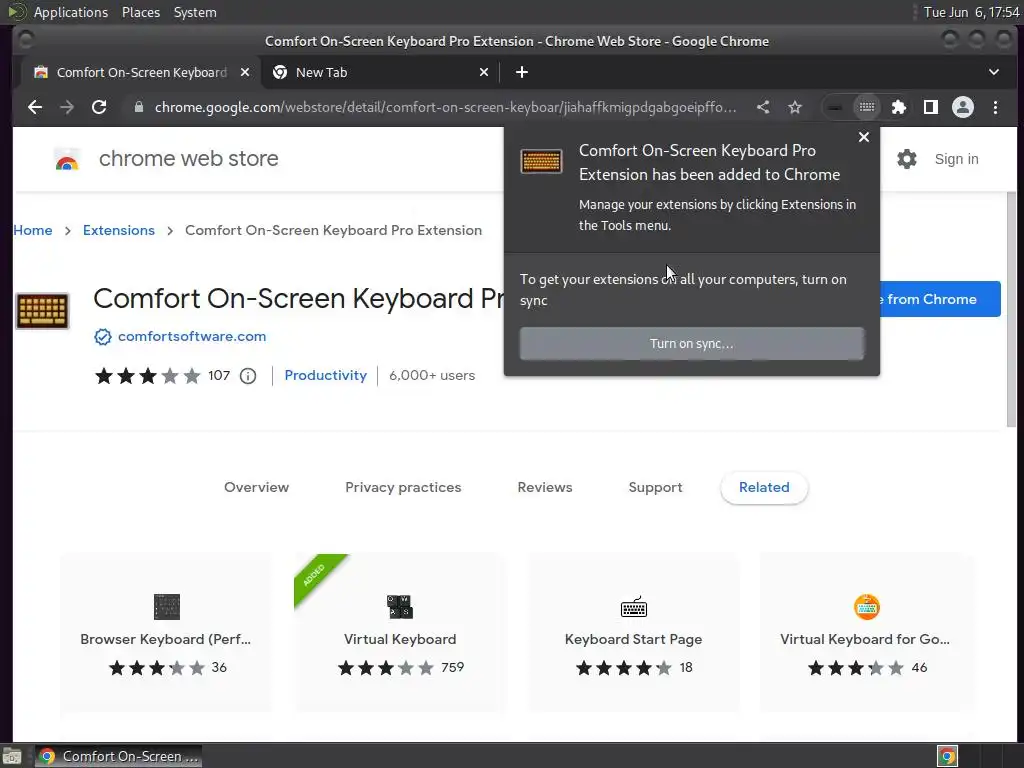Click the ratings info icon next to 107
The image size is (1024, 768).
click(248, 376)
